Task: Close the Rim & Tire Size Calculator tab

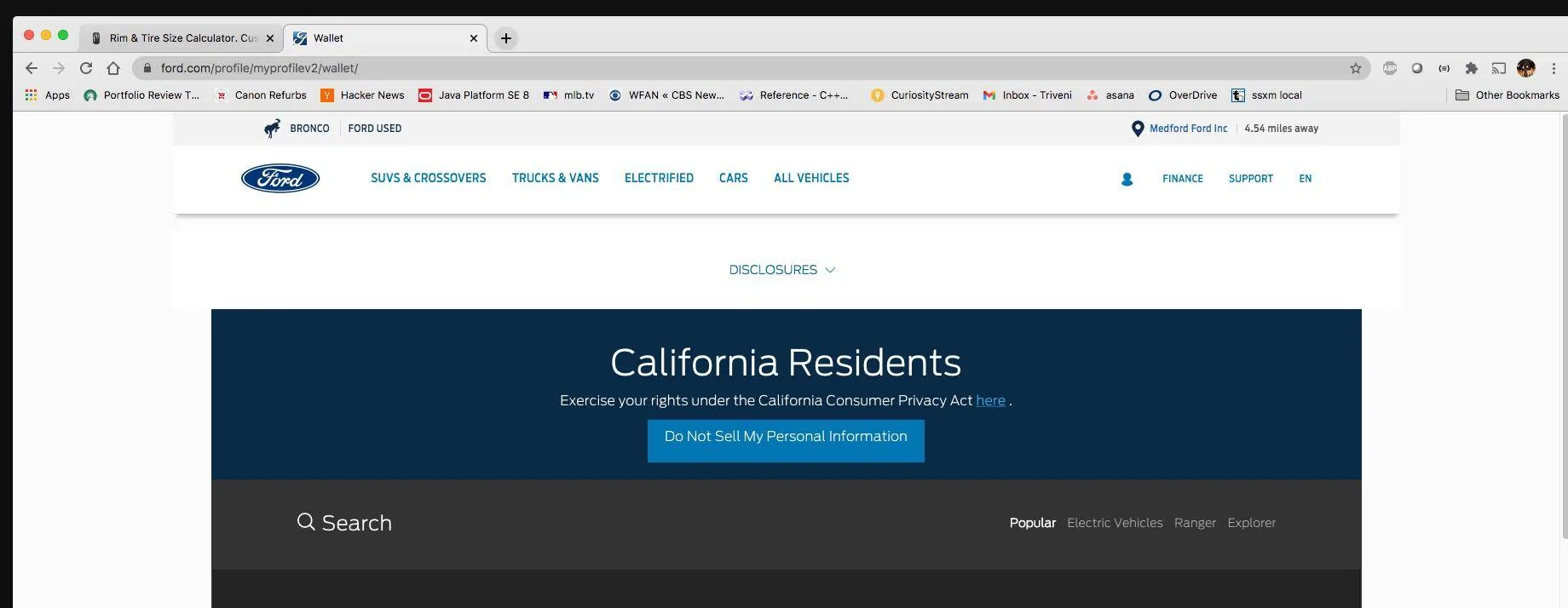Action: point(270,38)
